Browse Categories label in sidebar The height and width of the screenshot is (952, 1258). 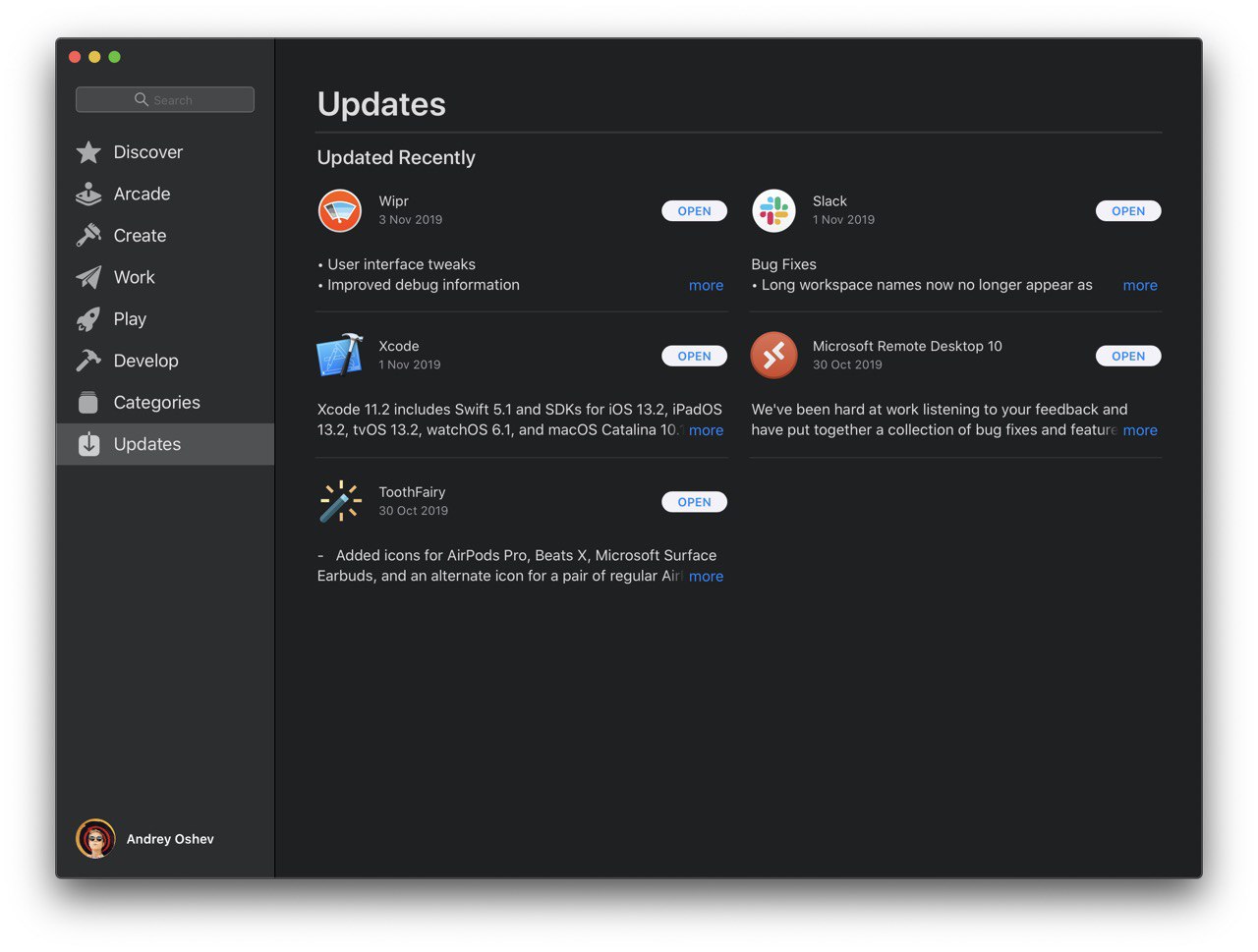point(157,403)
